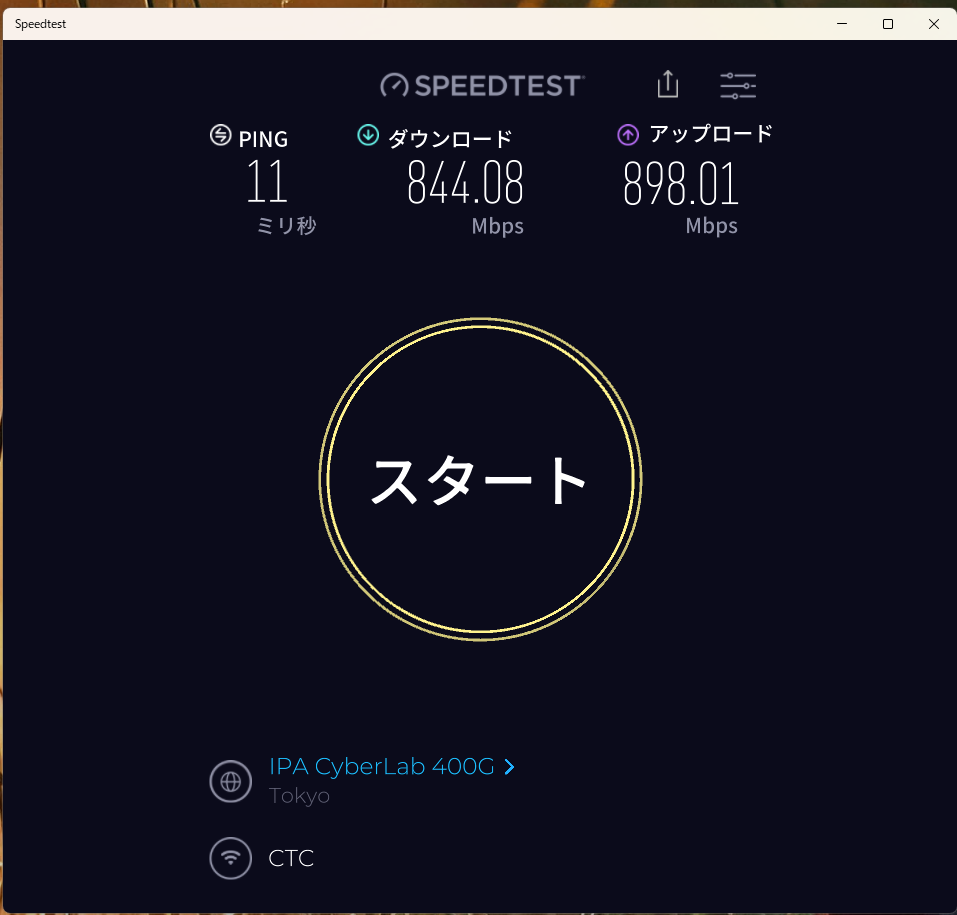This screenshot has height=915, width=957.
Task: Open connection options via the sliders control
Action: [737, 85]
